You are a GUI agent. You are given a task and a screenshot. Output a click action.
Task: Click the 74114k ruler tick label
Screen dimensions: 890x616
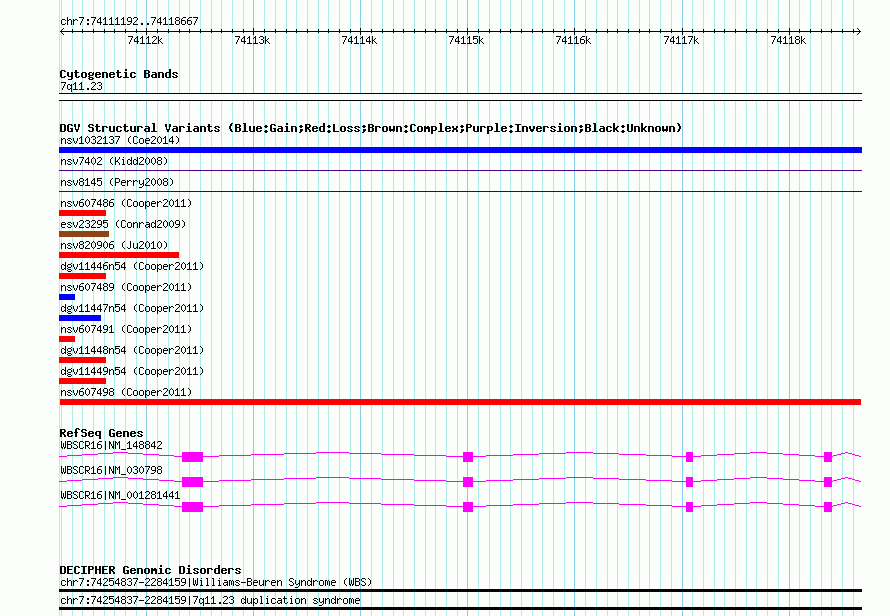359,41
